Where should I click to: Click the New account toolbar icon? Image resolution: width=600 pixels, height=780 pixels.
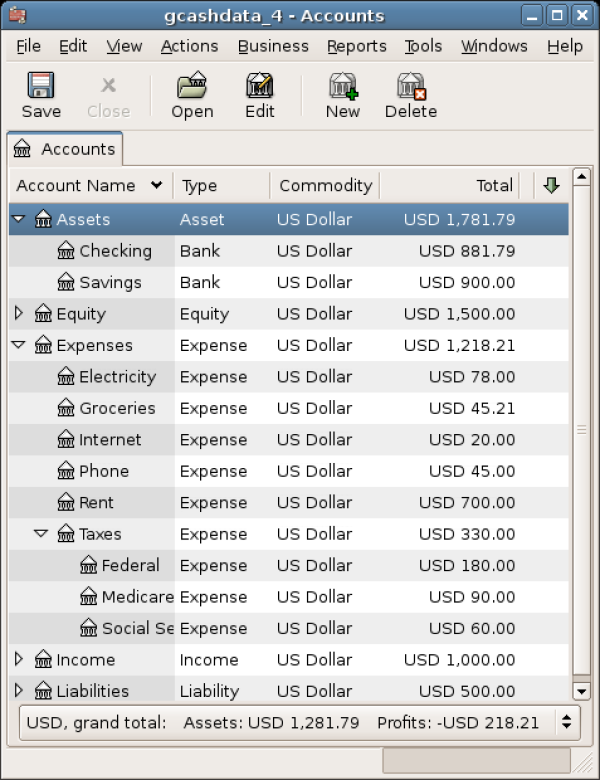point(343,86)
